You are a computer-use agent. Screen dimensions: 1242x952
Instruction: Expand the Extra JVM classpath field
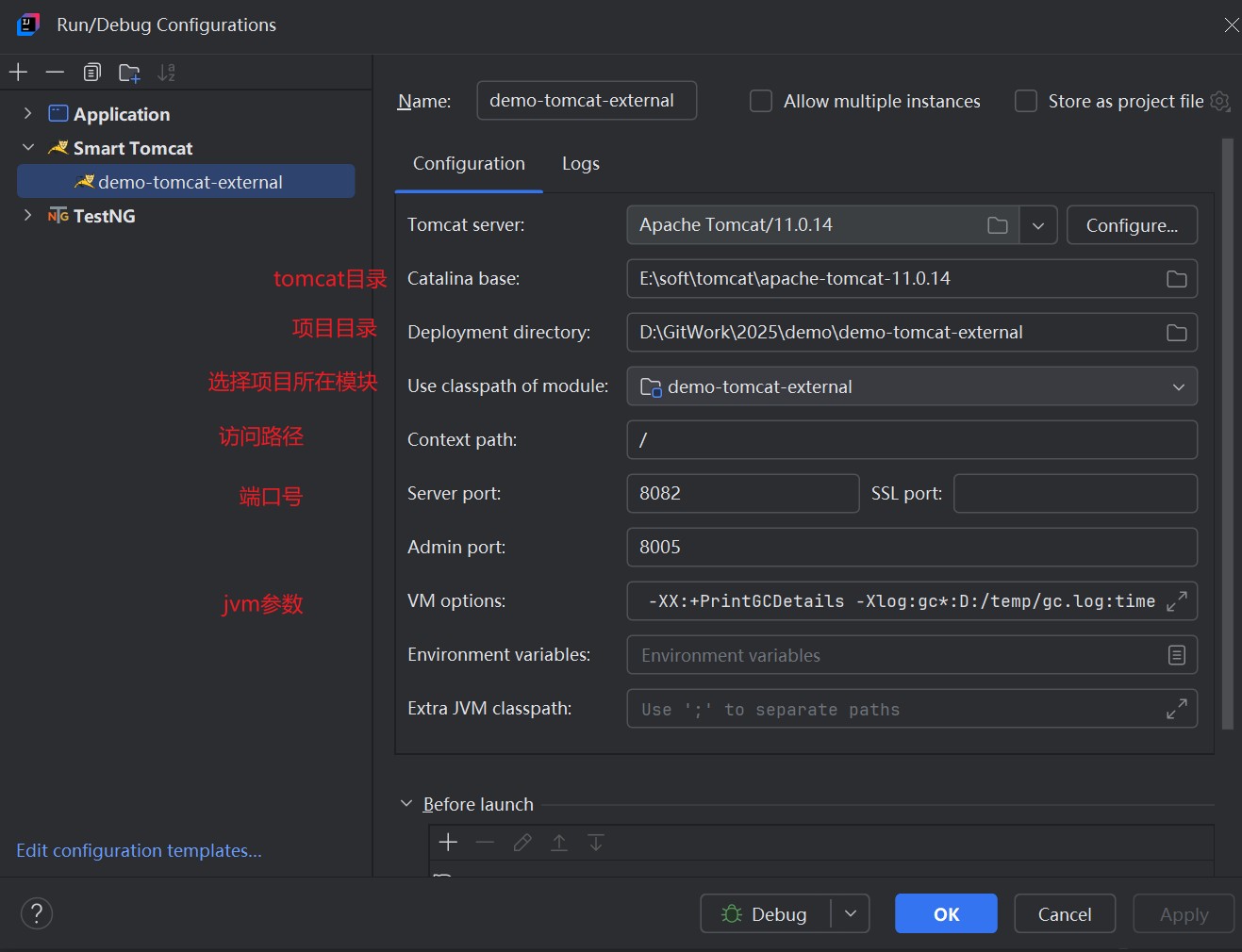coord(1176,709)
